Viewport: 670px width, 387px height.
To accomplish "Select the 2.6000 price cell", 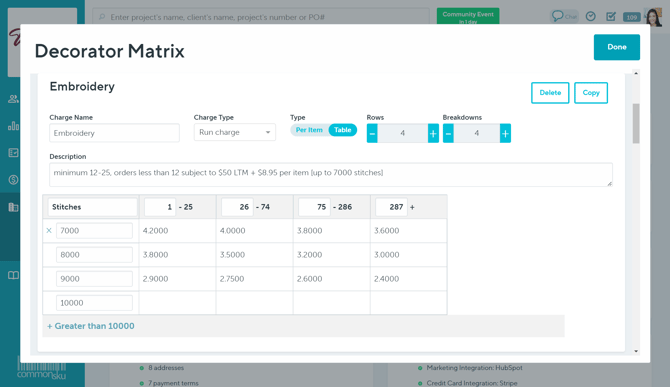I will pyautogui.click(x=332, y=279).
